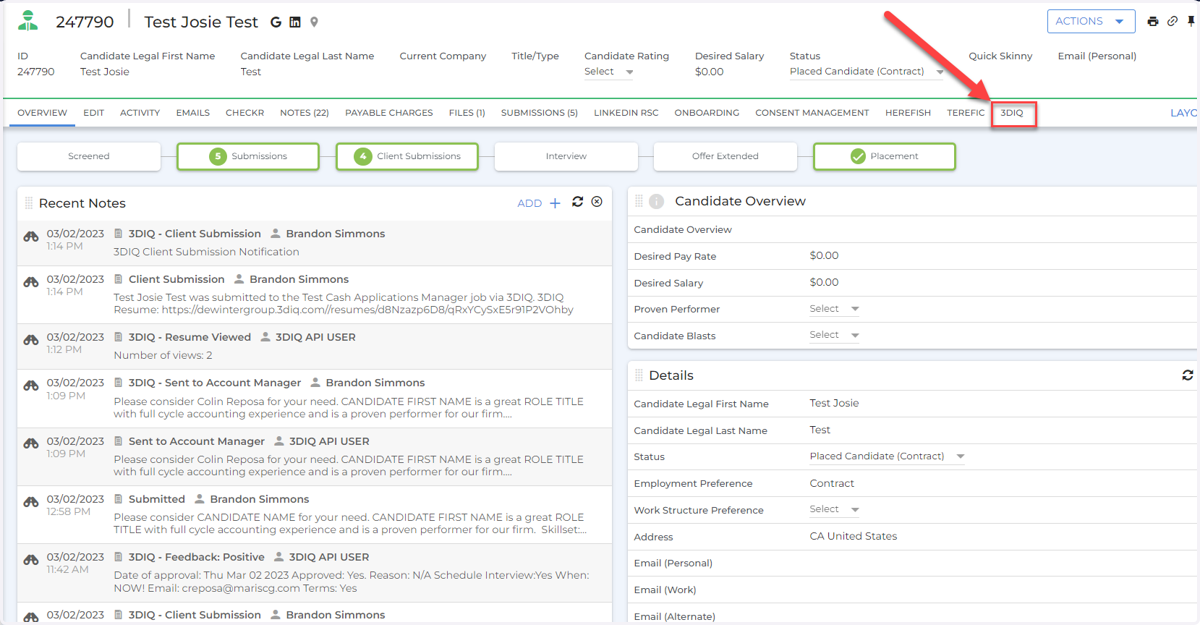Open the Payable Charges tab
Image resolution: width=1200 pixels, height=625 pixels.
pyautogui.click(x=389, y=113)
